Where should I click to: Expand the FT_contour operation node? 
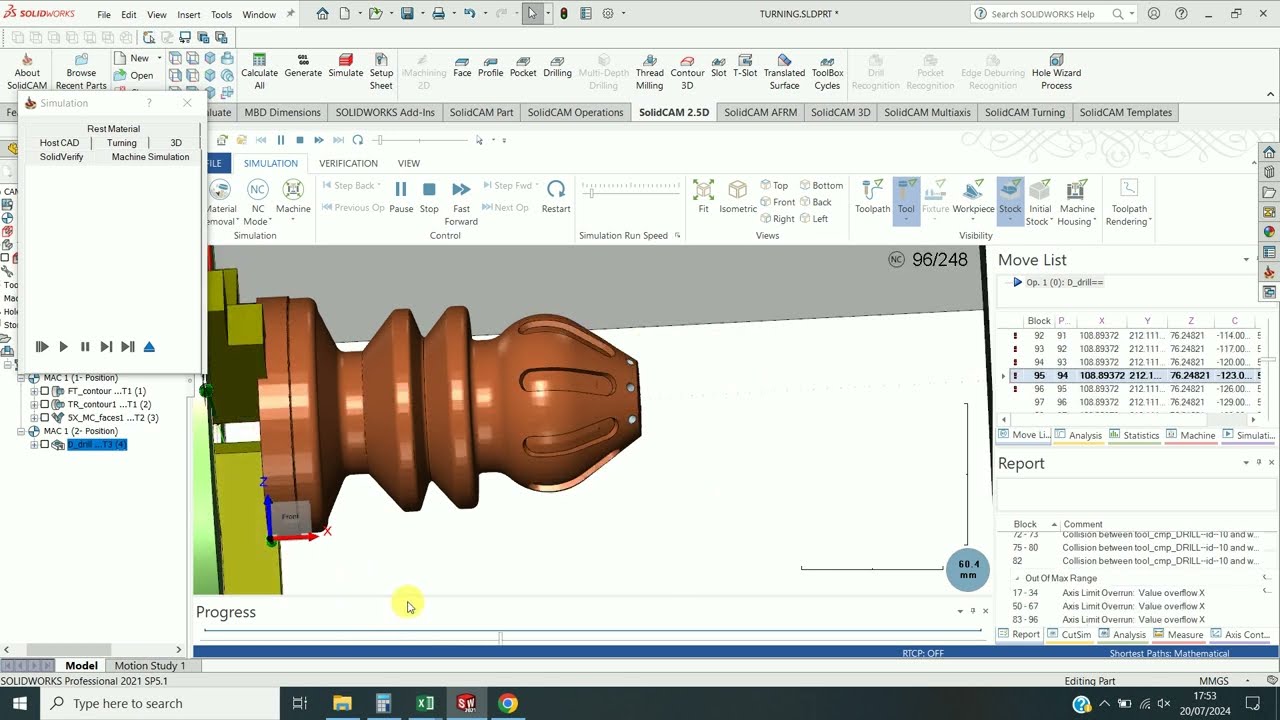click(34, 391)
